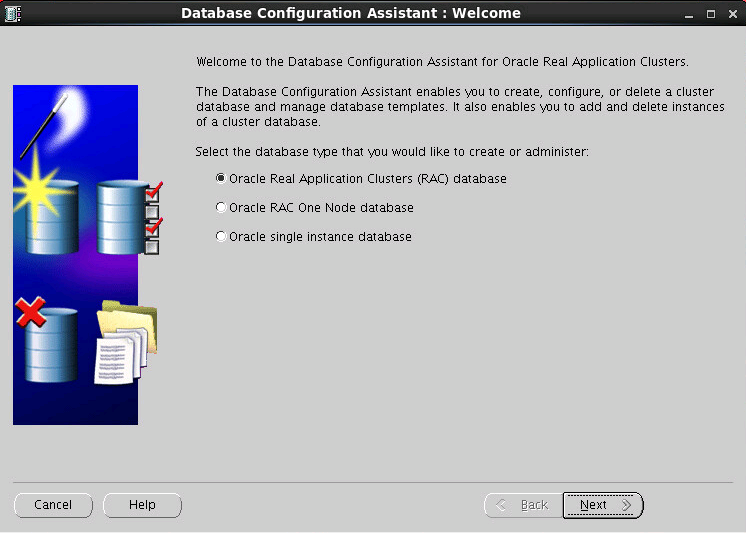Click the application icon in title bar
The image size is (746, 533).
13,13
